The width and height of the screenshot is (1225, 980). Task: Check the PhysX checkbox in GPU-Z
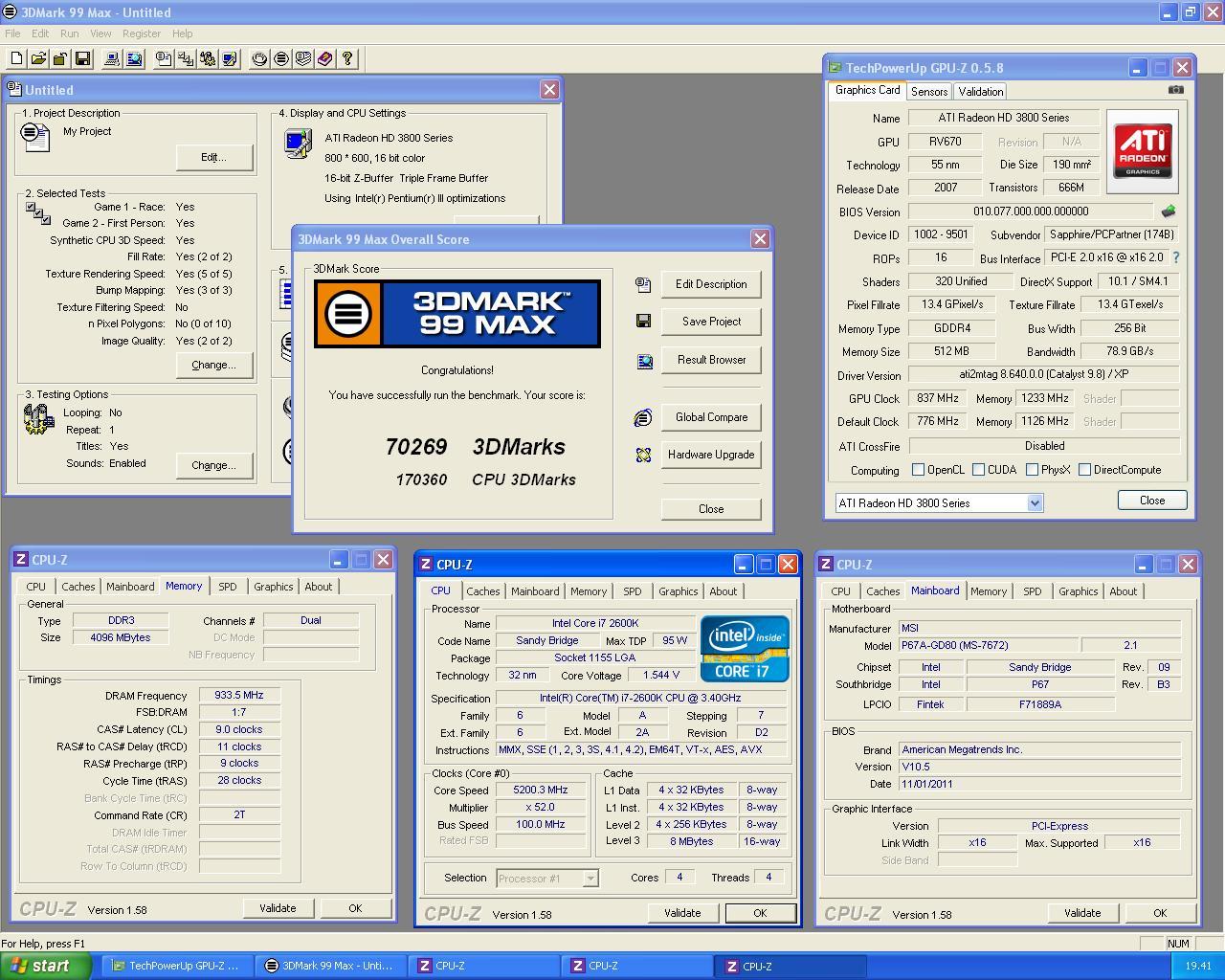point(1032,470)
